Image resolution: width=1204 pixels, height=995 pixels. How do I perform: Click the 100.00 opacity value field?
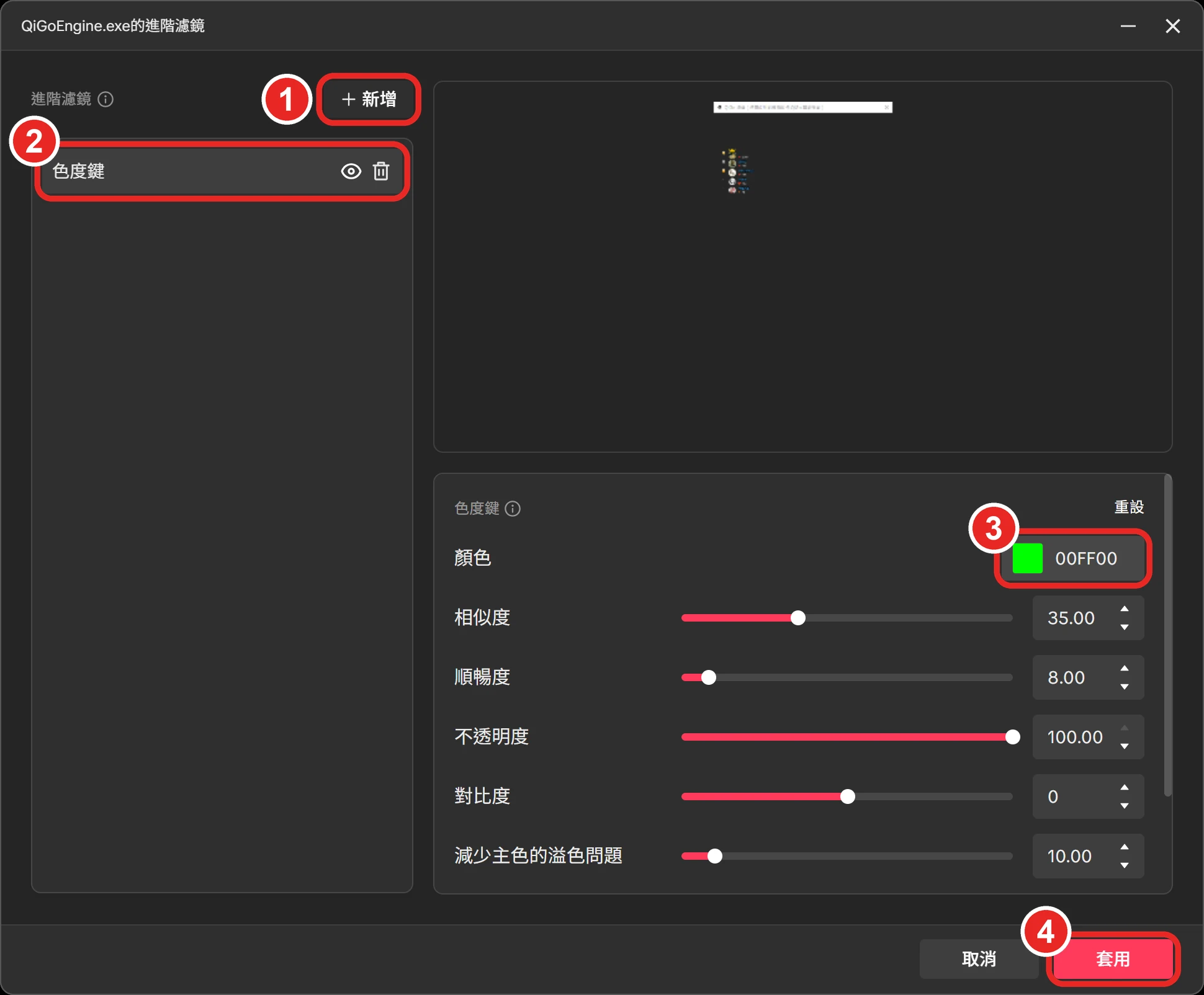[x=1088, y=737]
